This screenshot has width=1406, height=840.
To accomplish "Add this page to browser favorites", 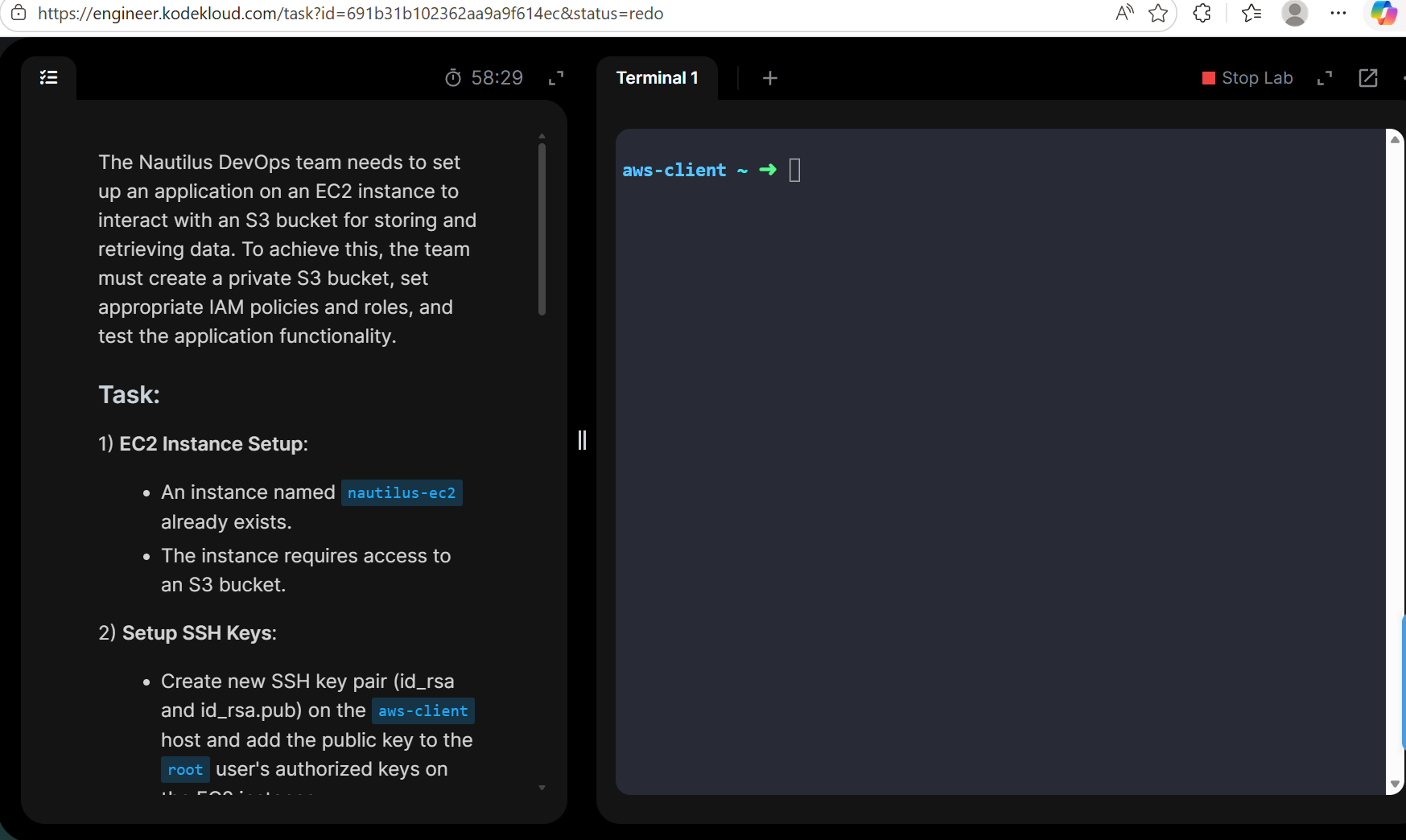I will pyautogui.click(x=1158, y=14).
